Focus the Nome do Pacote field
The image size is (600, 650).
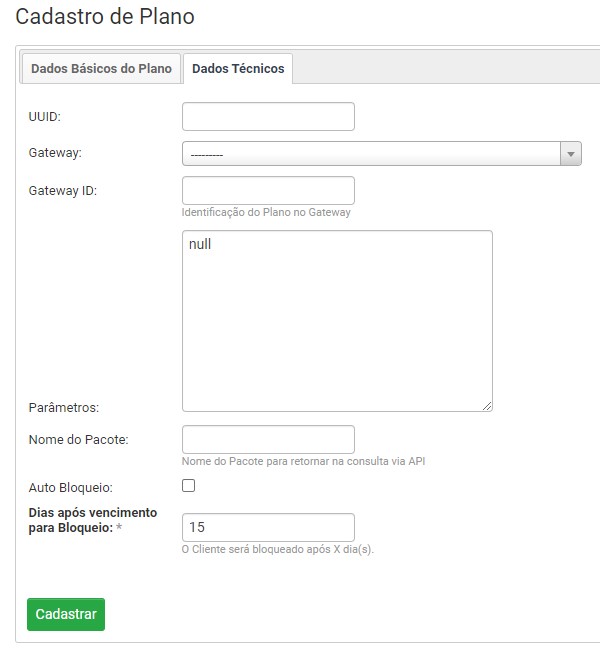click(268, 439)
